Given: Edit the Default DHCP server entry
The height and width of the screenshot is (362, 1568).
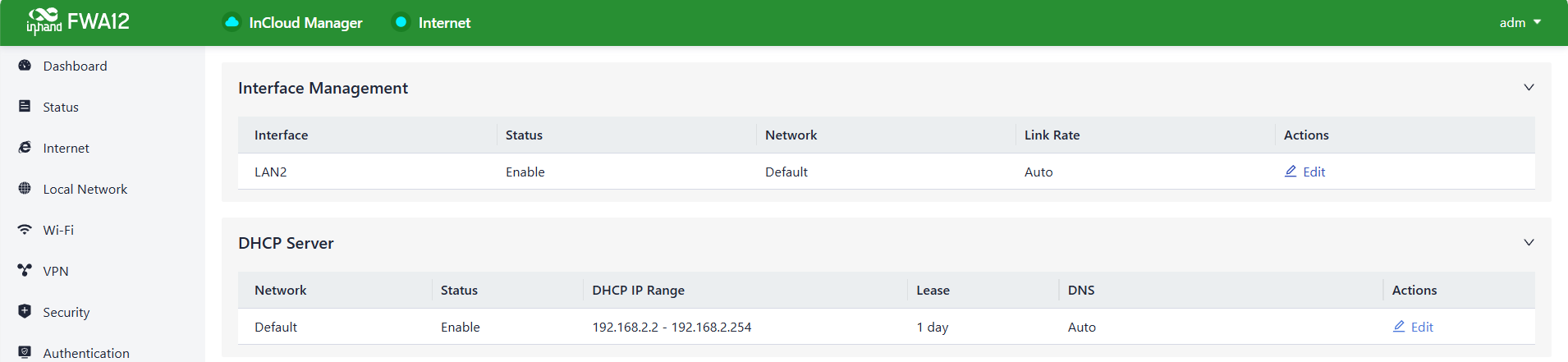Looking at the screenshot, I should click(x=1414, y=327).
